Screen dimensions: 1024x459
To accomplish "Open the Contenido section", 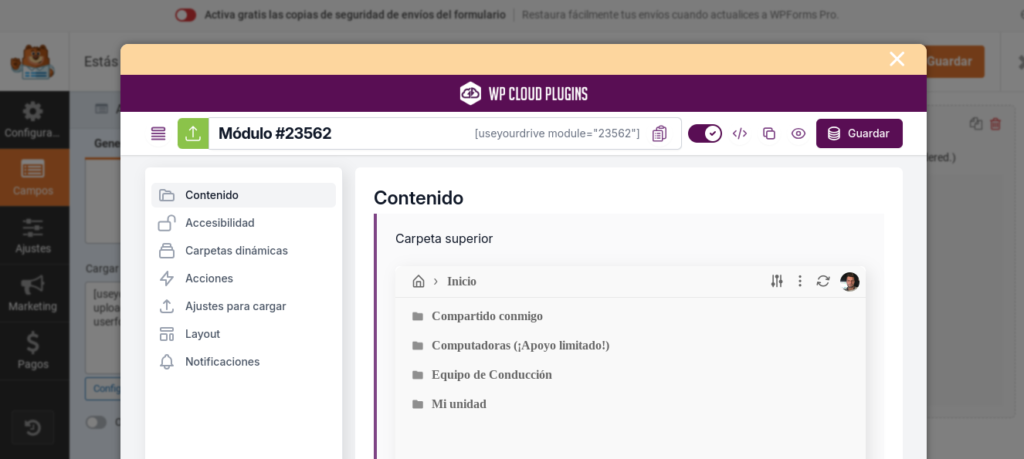I will 244,195.
